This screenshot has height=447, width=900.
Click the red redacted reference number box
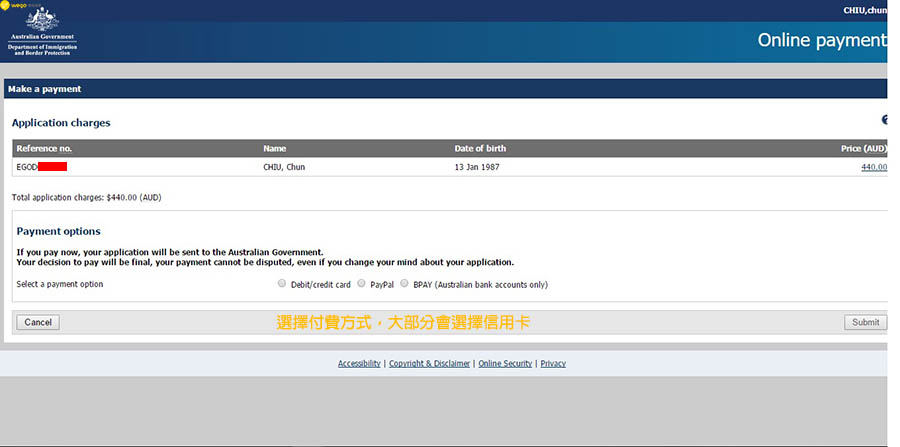click(x=52, y=166)
